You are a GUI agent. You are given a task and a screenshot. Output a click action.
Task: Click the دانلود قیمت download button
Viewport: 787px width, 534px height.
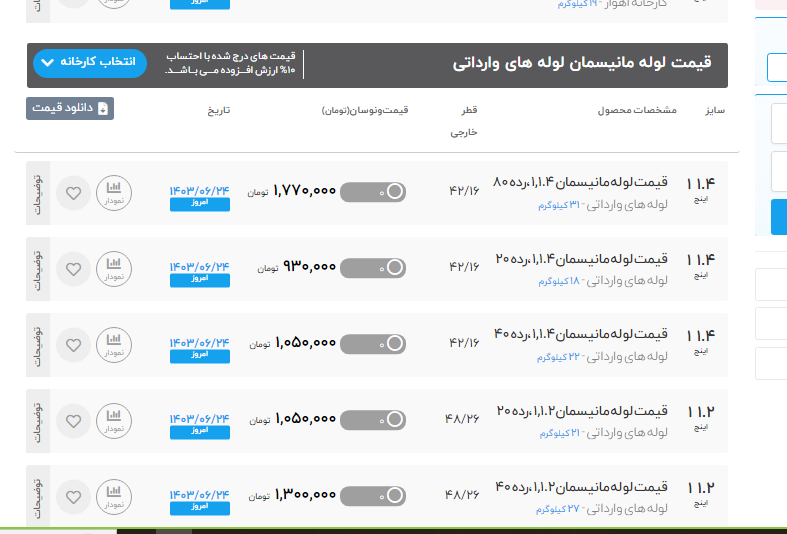[70, 108]
